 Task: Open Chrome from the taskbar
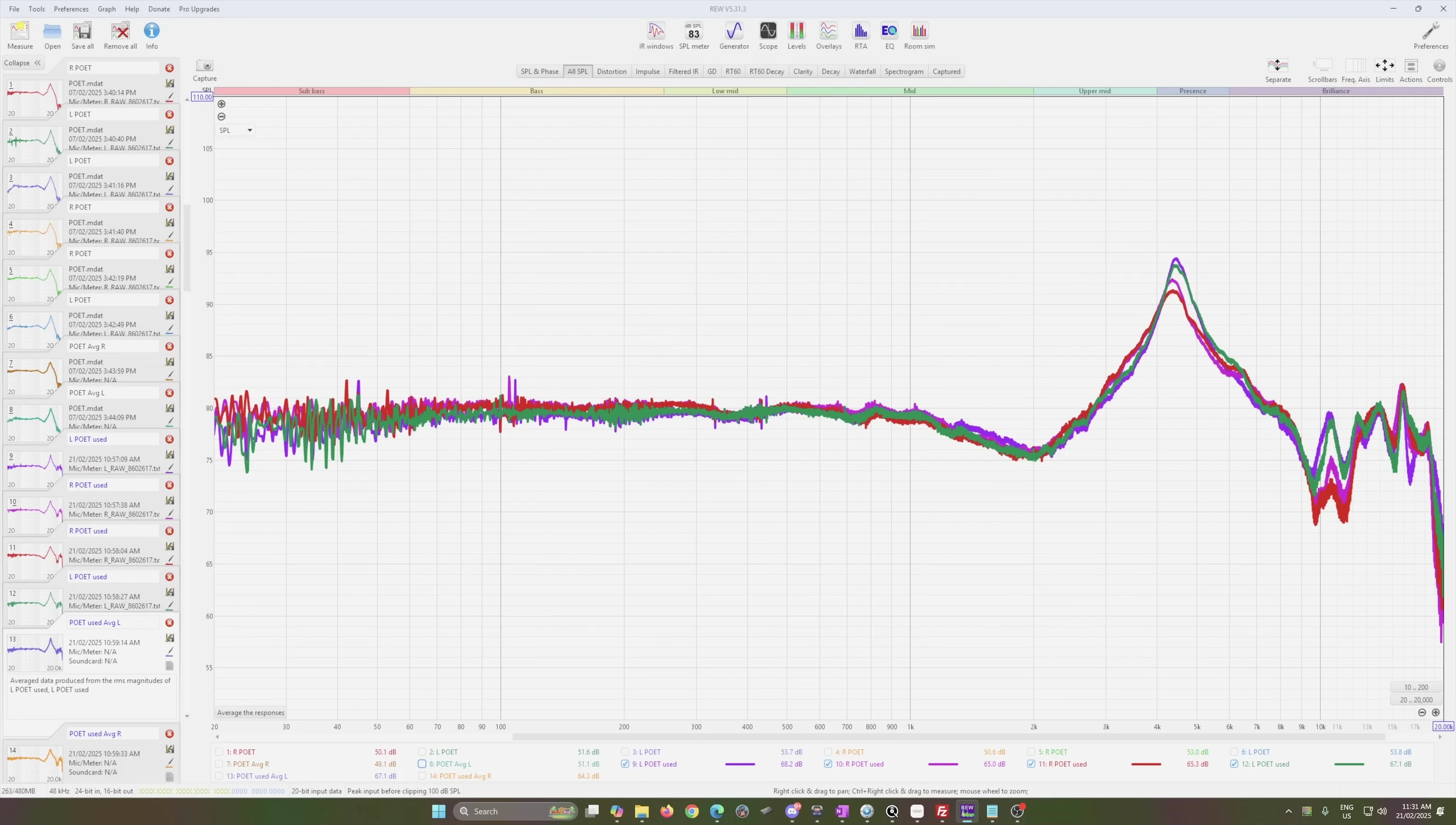[692, 811]
